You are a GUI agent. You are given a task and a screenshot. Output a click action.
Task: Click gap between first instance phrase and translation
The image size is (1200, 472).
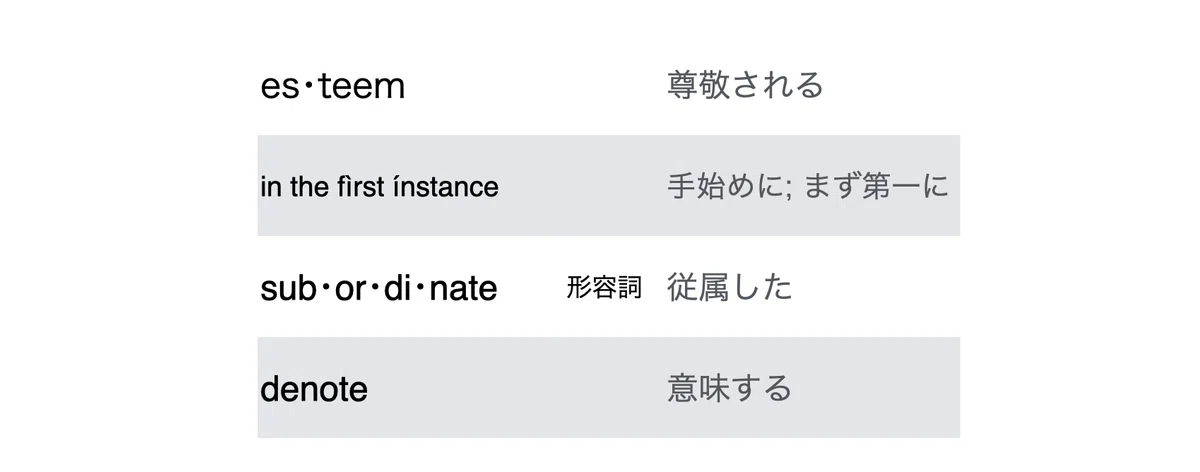[583, 187]
